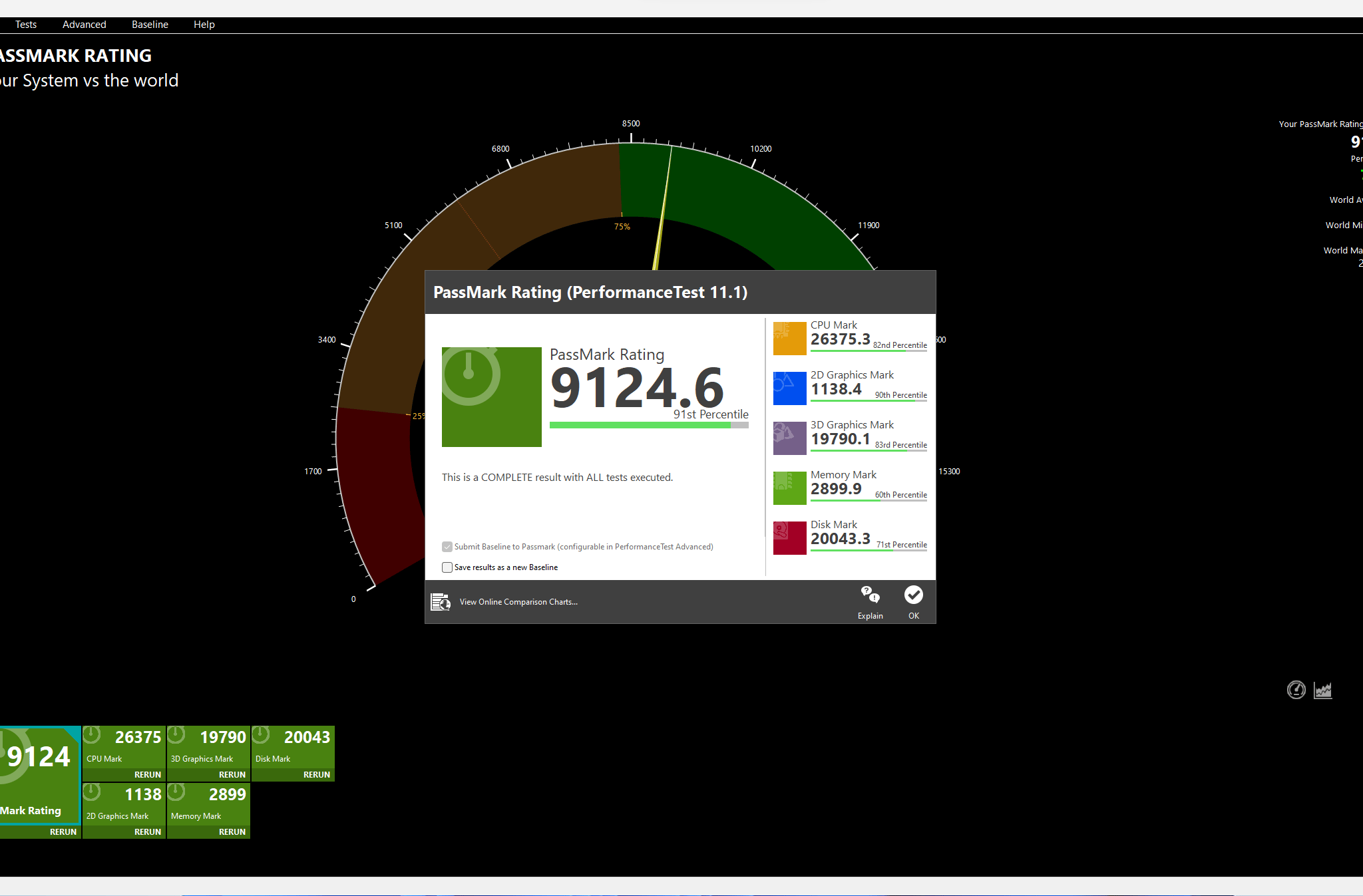Viewport: 1363px width, 896px height.
Task: Rerun the Disk Mark test
Action: pos(317,775)
